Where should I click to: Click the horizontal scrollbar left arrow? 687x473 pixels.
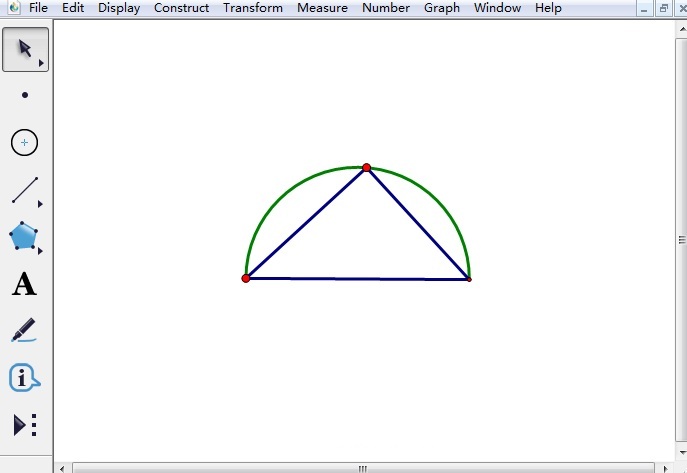pos(62,469)
